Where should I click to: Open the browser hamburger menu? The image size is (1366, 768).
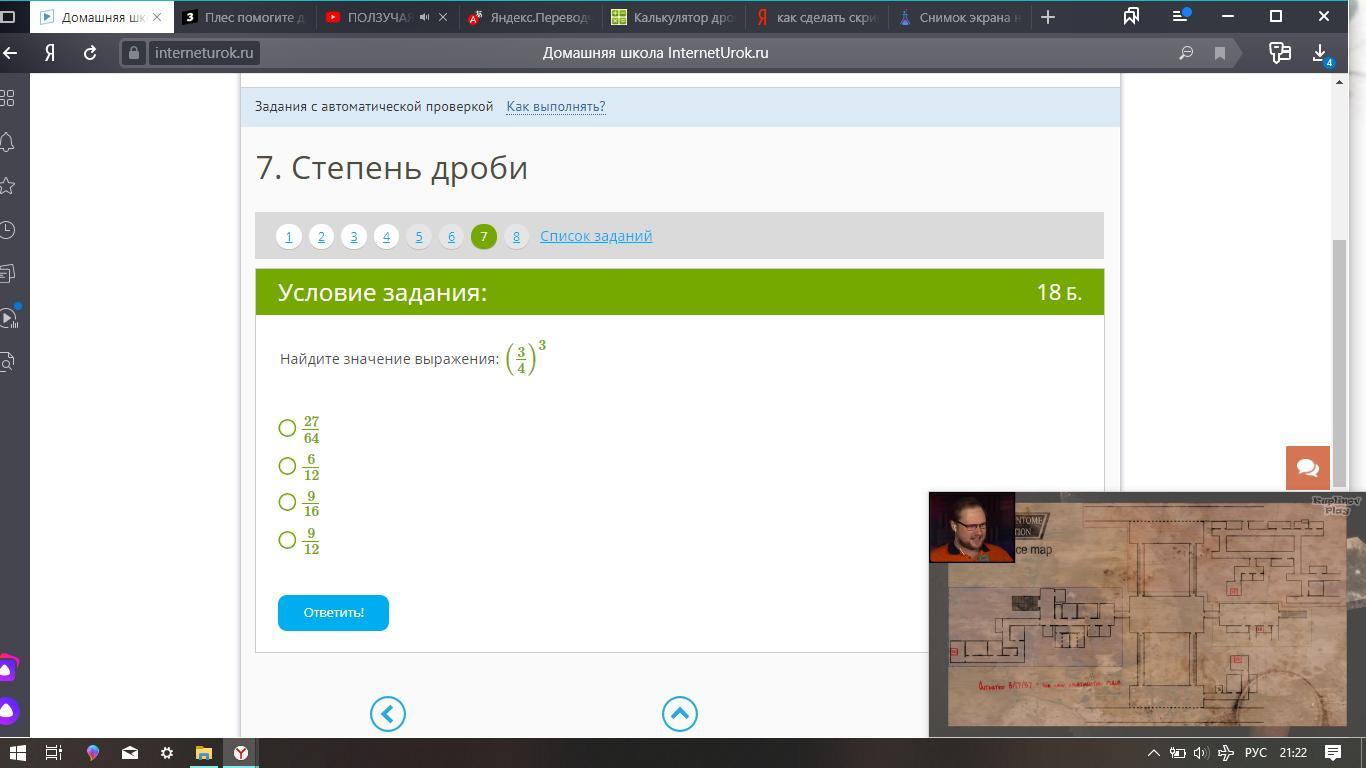tap(1181, 17)
